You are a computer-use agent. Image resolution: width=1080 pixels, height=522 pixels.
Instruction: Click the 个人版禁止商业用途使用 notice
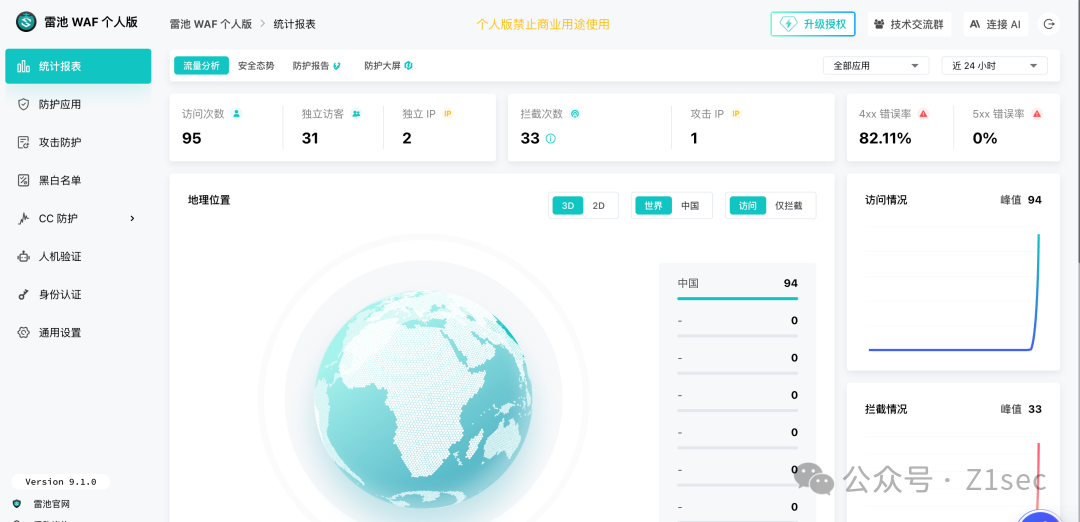pos(543,24)
